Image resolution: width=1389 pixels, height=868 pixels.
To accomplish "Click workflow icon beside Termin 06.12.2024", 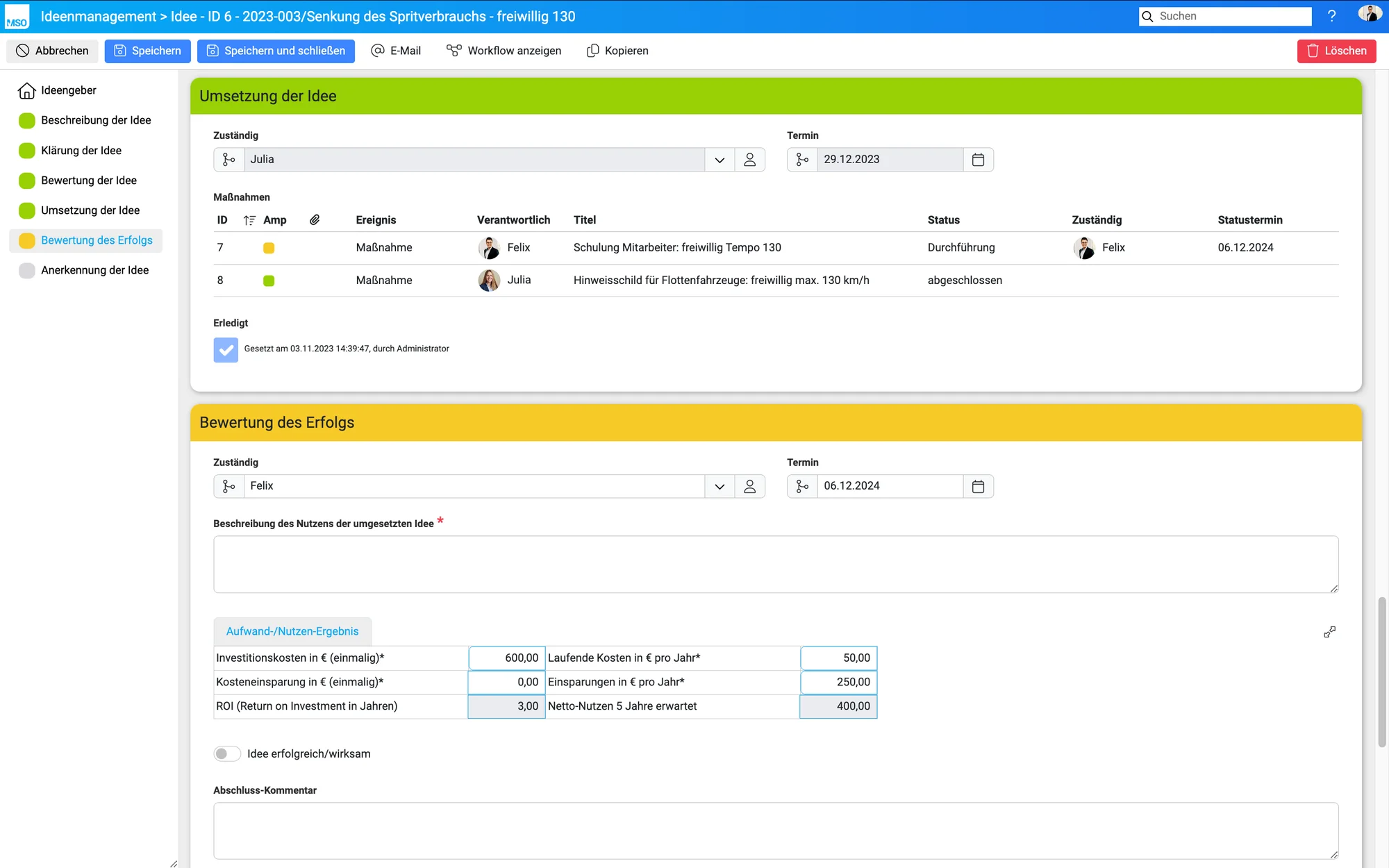I will [802, 486].
